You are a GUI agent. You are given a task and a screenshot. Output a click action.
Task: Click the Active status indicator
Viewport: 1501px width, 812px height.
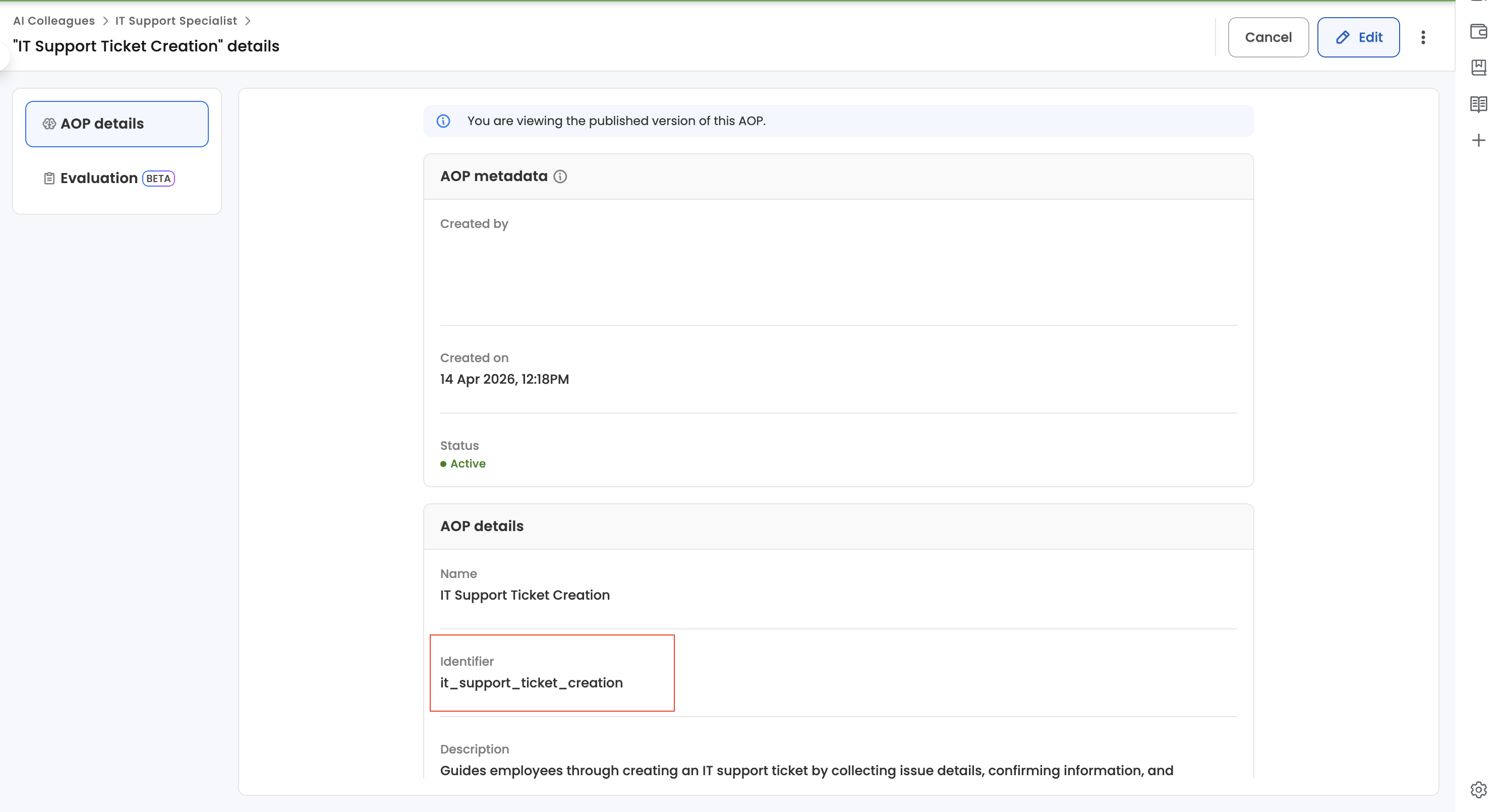tap(463, 463)
